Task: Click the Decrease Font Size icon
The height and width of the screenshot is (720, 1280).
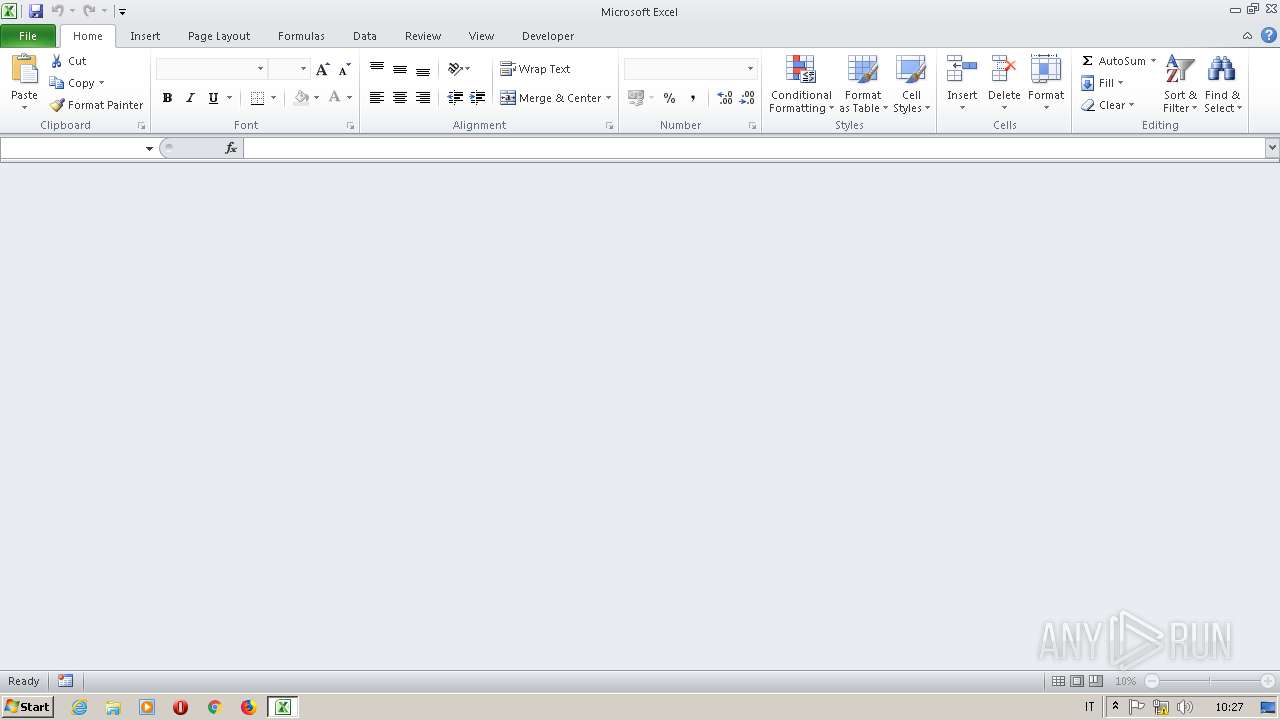Action: pyautogui.click(x=344, y=69)
